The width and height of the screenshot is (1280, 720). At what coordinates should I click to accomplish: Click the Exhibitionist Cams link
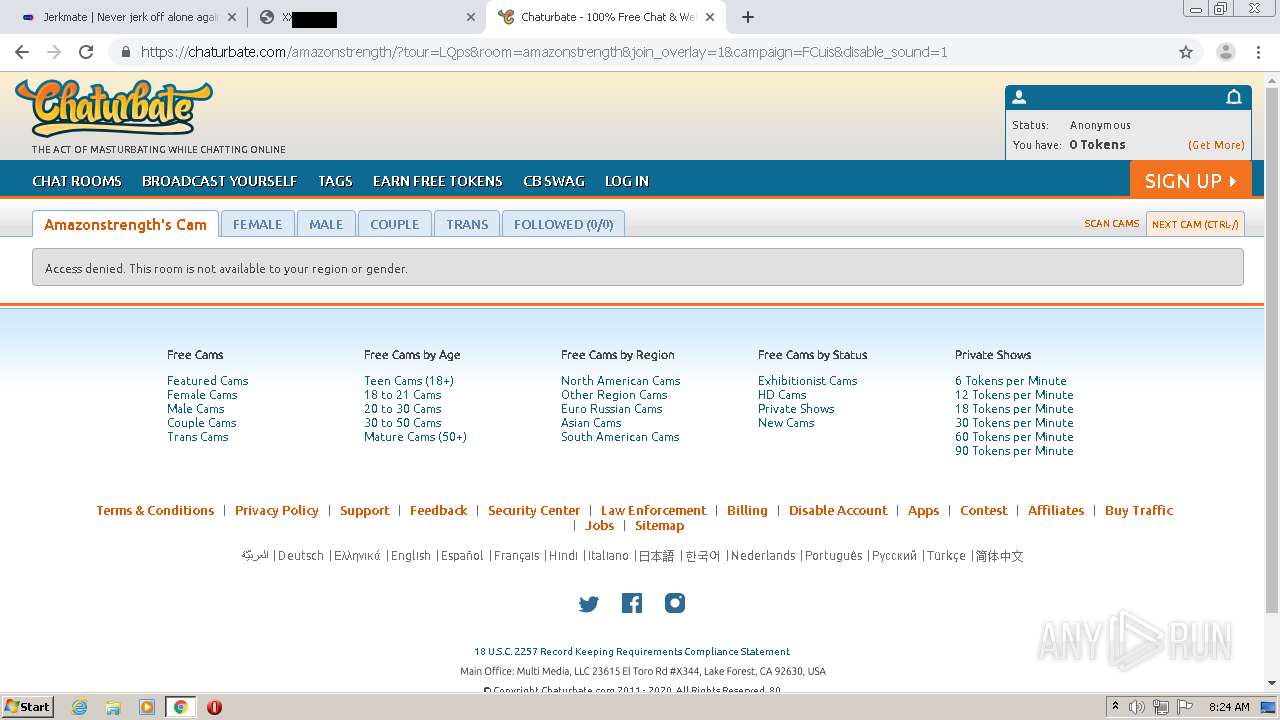808,381
